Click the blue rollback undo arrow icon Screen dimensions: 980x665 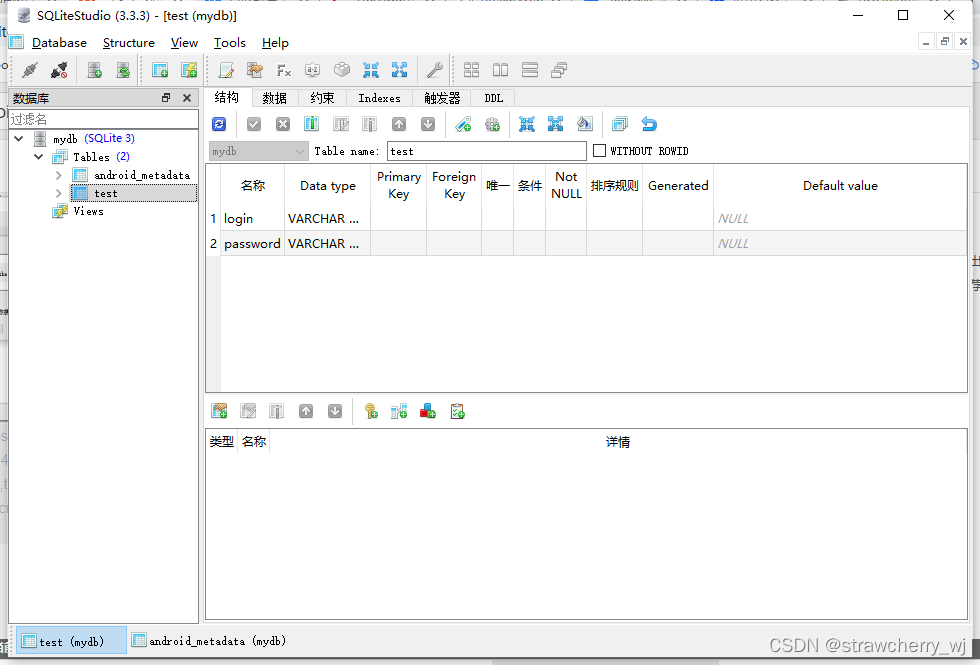tap(649, 124)
